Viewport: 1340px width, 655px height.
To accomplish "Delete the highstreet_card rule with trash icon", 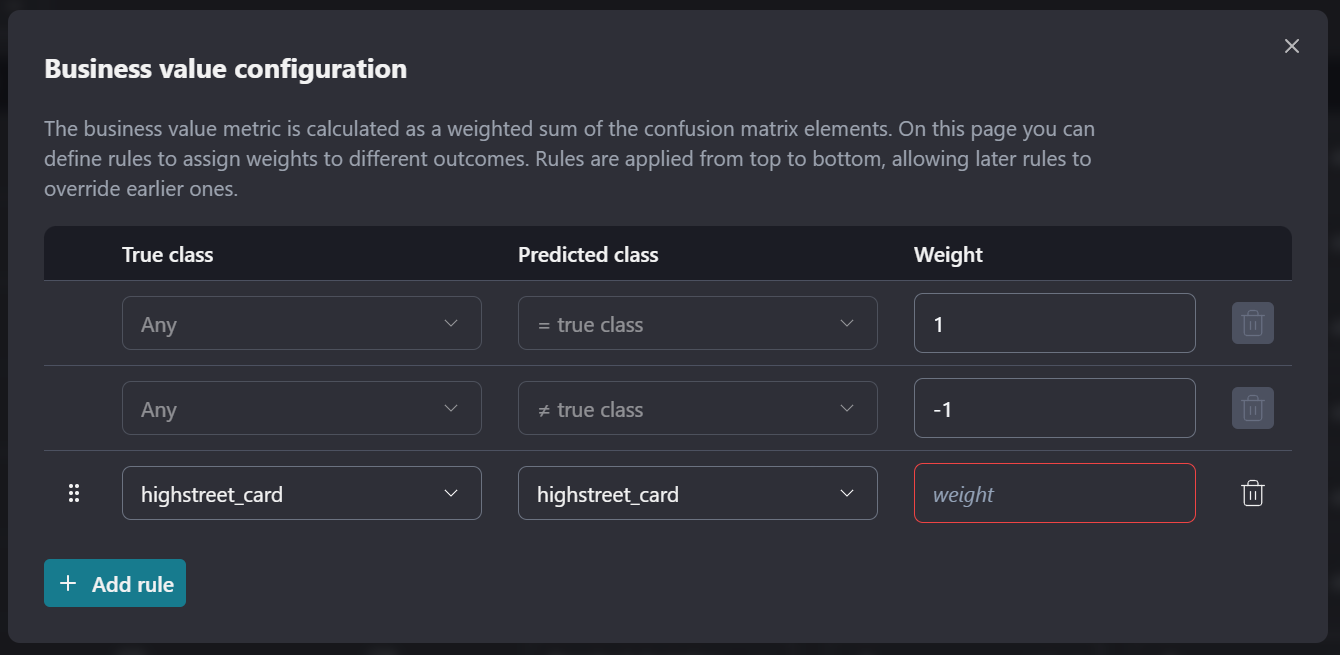I will pyautogui.click(x=1252, y=493).
